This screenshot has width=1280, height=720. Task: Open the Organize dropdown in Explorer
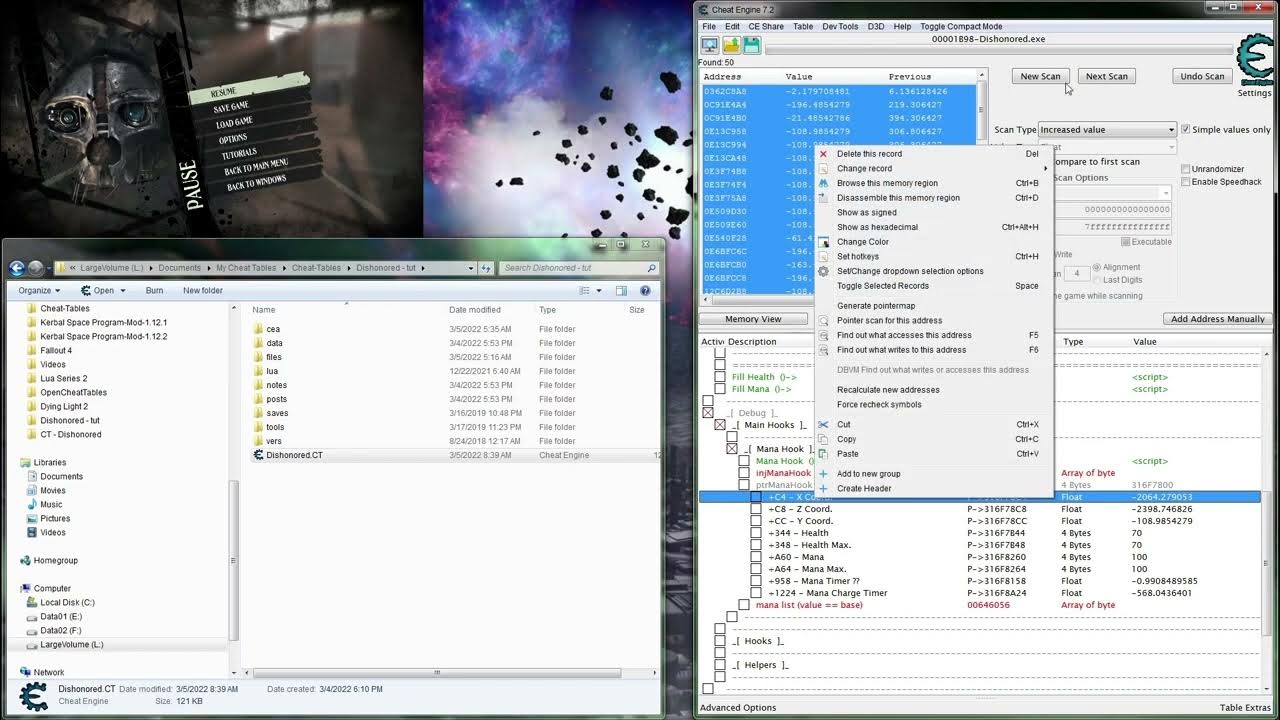click(x=41, y=291)
